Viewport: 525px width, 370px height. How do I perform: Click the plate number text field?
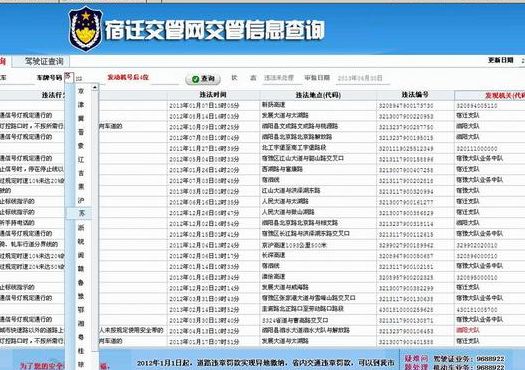[x=89, y=78]
